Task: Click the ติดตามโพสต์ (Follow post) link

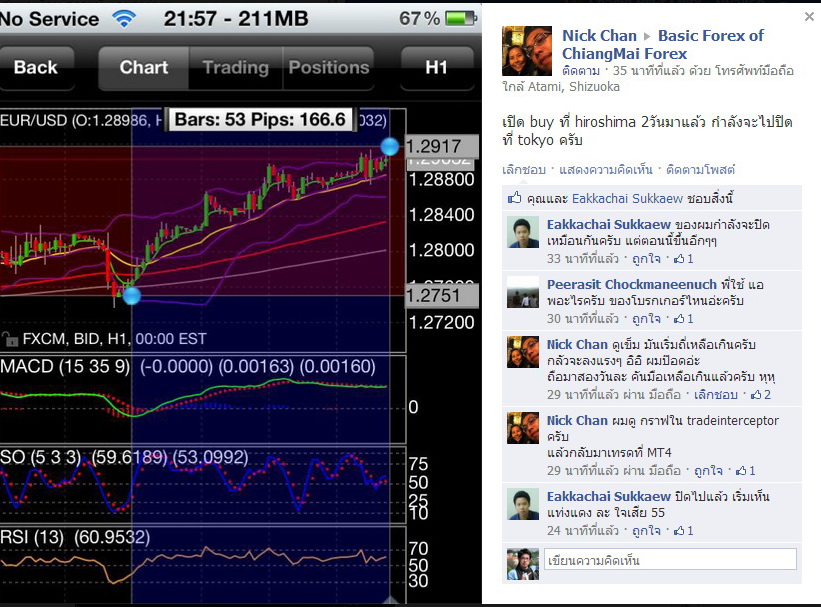Action: click(x=701, y=170)
